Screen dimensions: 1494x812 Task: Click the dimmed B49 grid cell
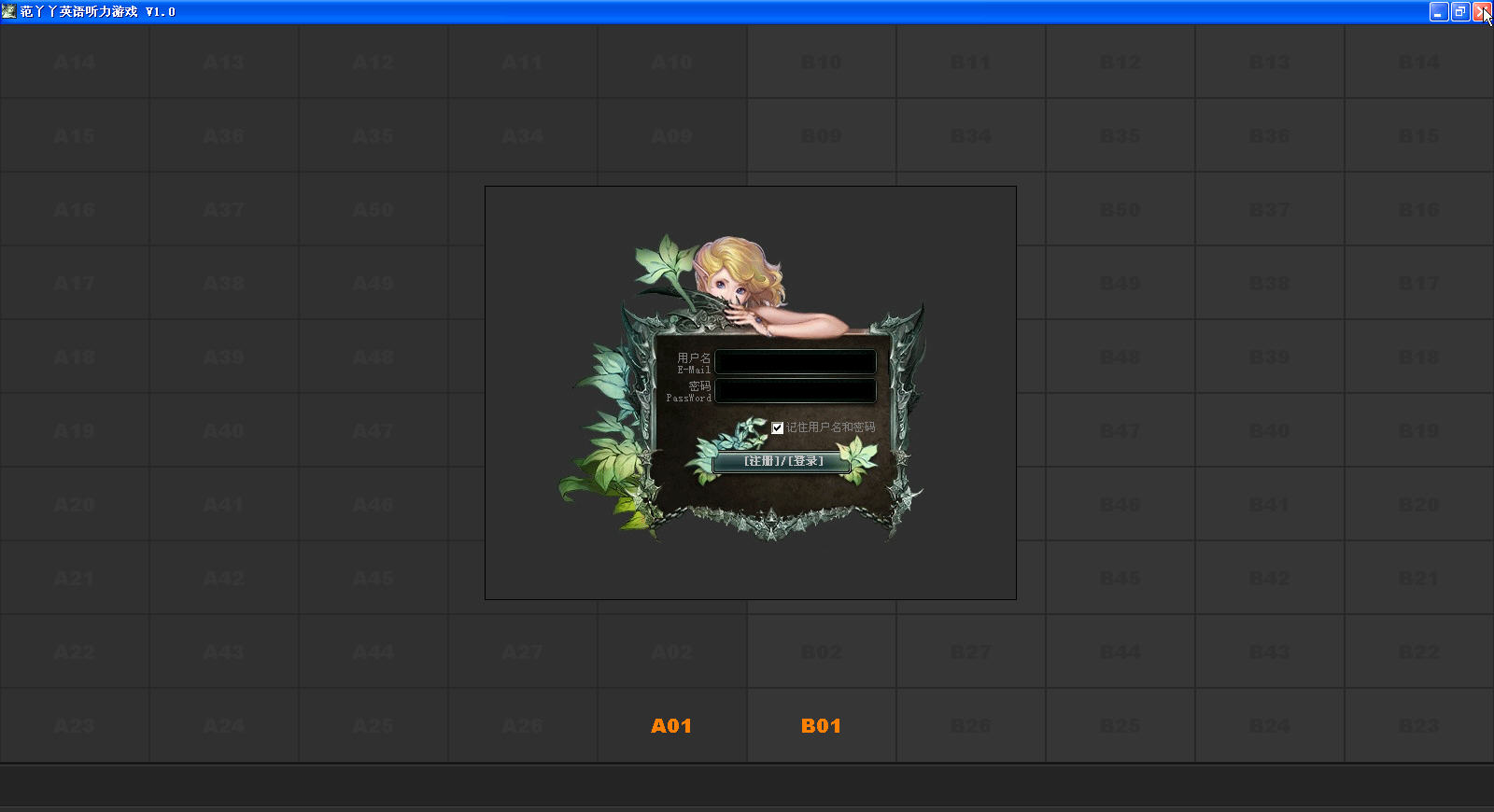[x=1120, y=283]
